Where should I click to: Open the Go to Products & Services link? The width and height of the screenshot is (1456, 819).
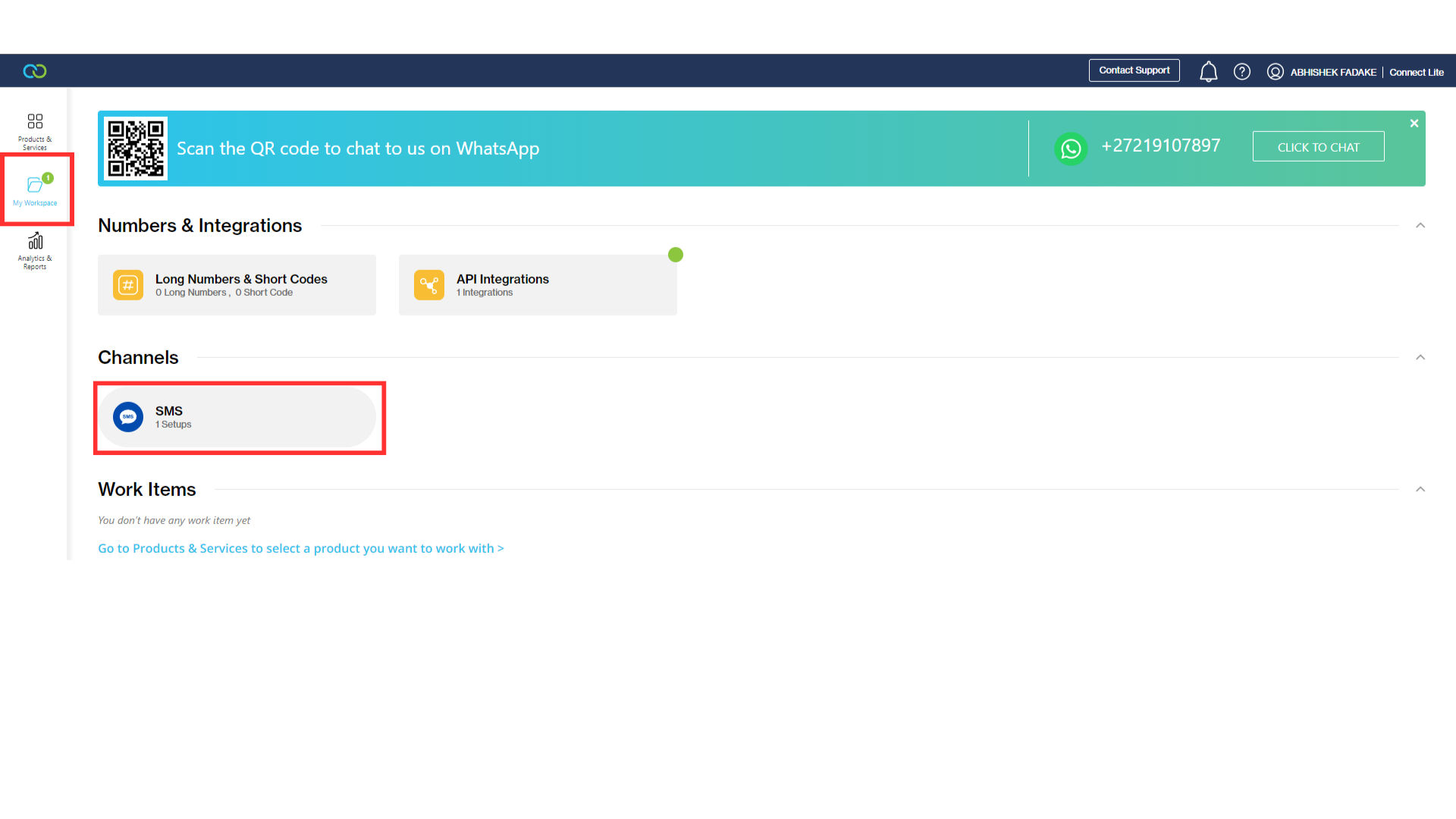(x=300, y=548)
